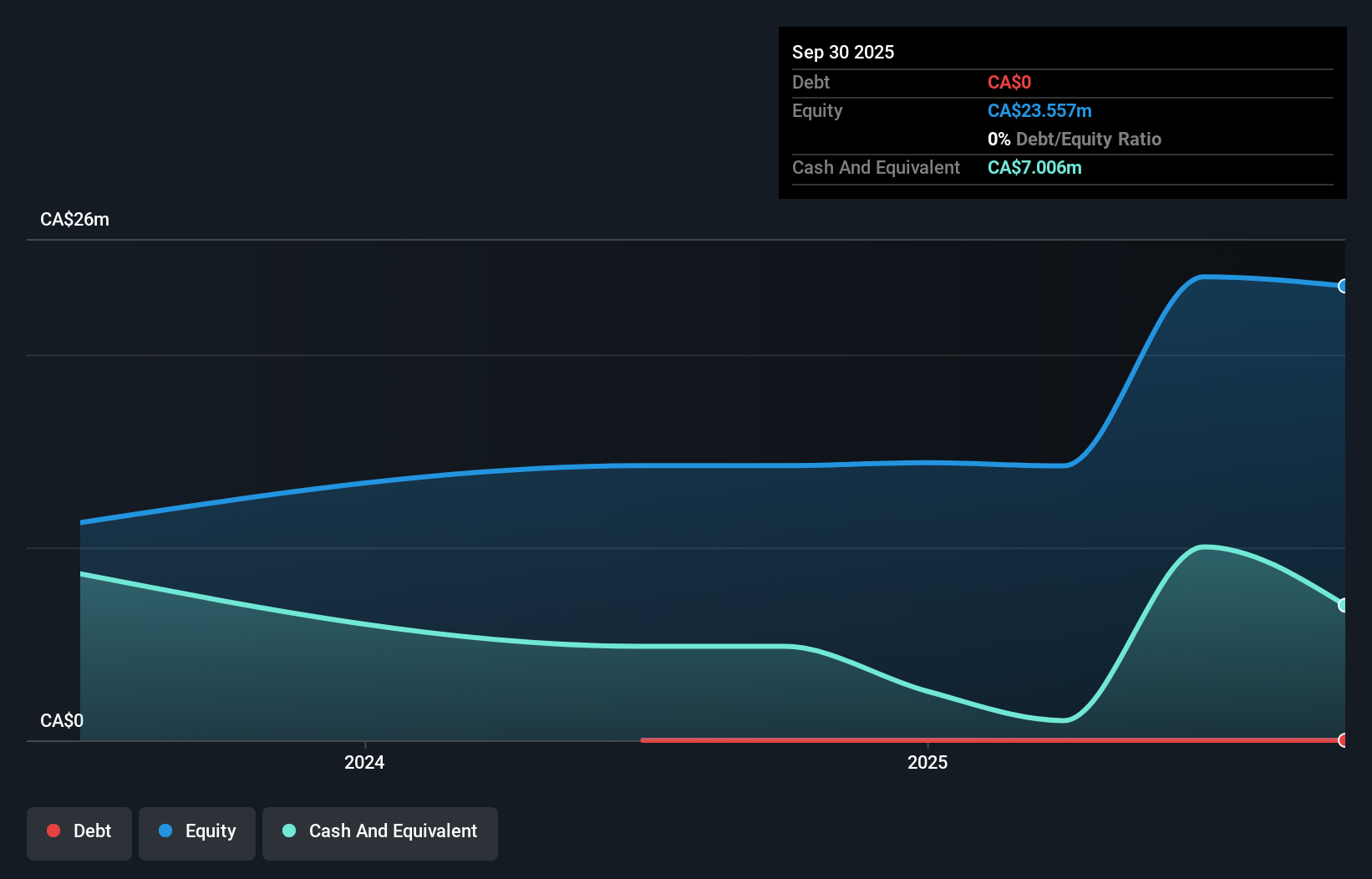Expand the Sep 30 2025 tooltip details

tap(844, 52)
